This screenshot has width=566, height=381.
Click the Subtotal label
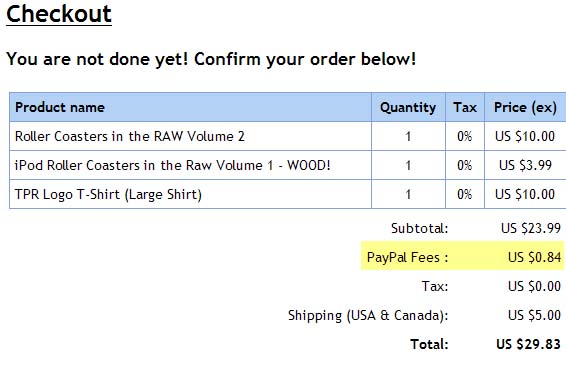419,228
